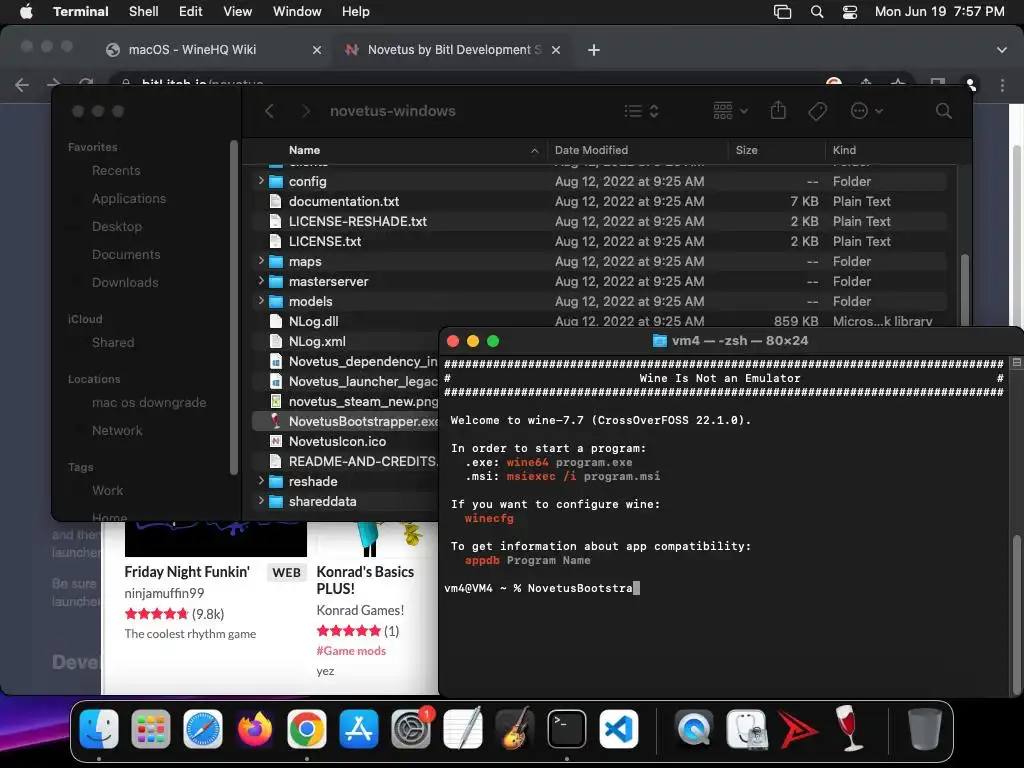Expand the maps folder

[261, 261]
